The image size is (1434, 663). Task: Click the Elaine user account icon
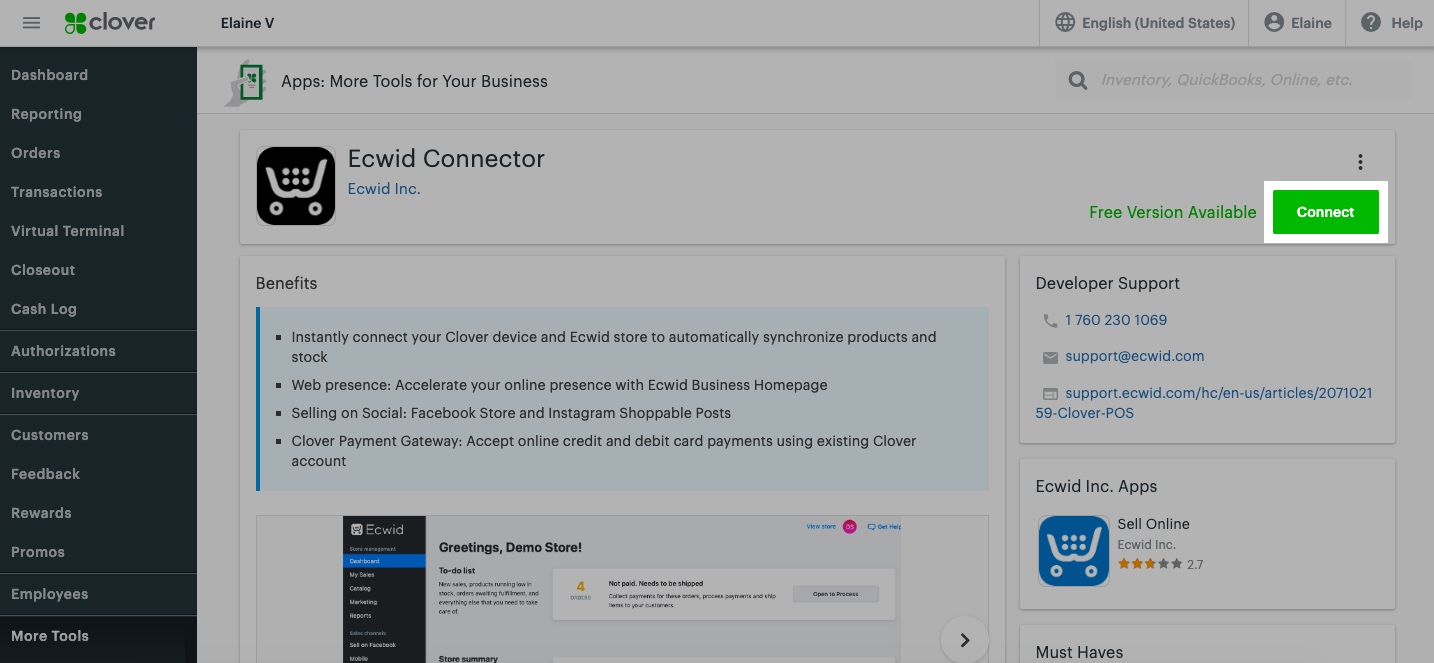coord(1273,22)
